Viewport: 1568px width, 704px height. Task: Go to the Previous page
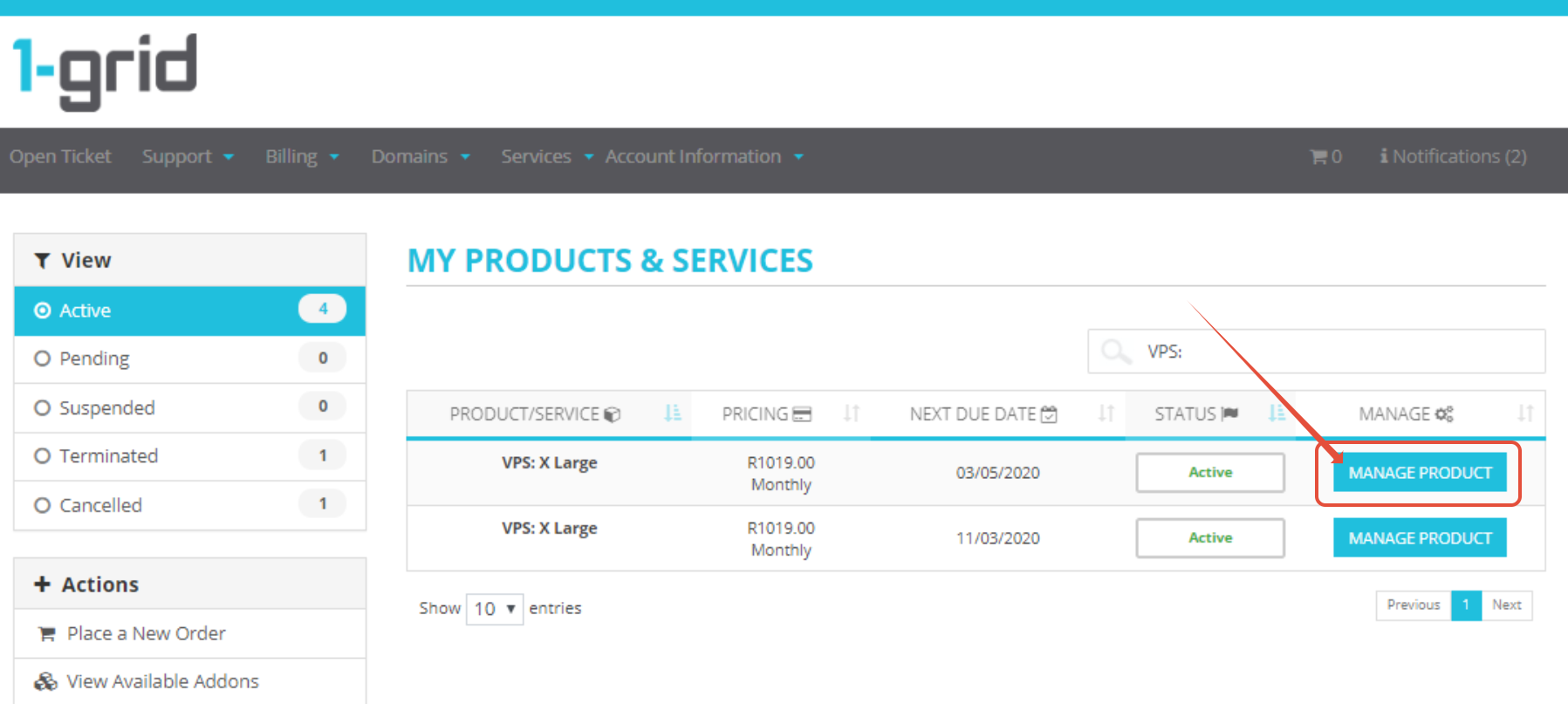(1414, 605)
